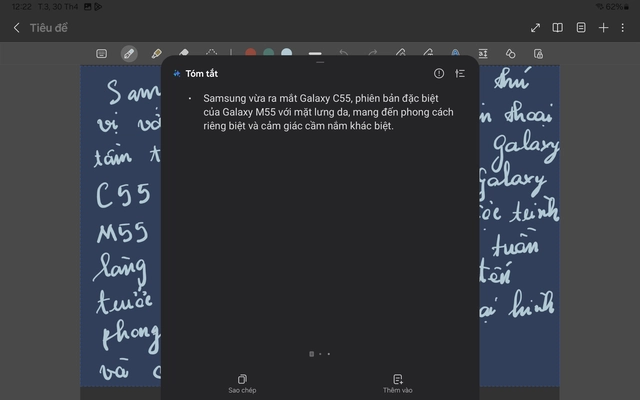This screenshot has width=640, height=400.
Task: Open the info exclamation icon in Tóm tắt panel
Action: point(439,73)
